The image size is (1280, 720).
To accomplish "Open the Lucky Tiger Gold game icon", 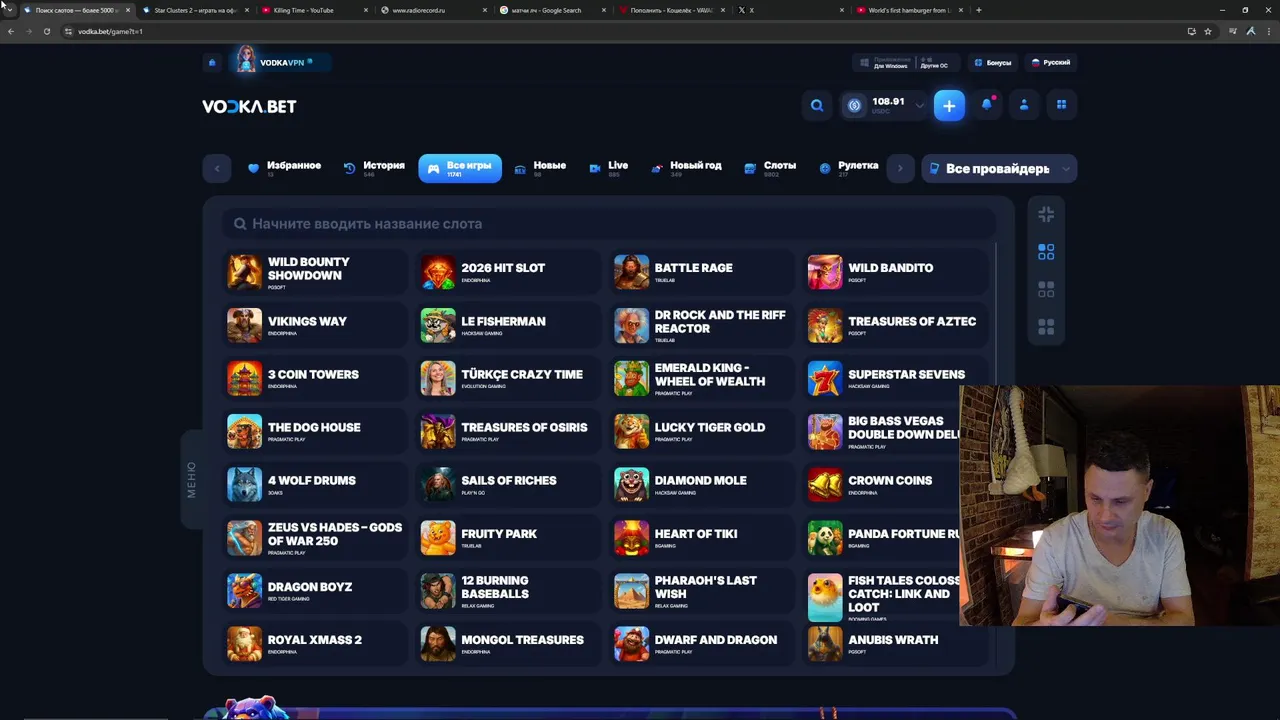I will coord(631,431).
